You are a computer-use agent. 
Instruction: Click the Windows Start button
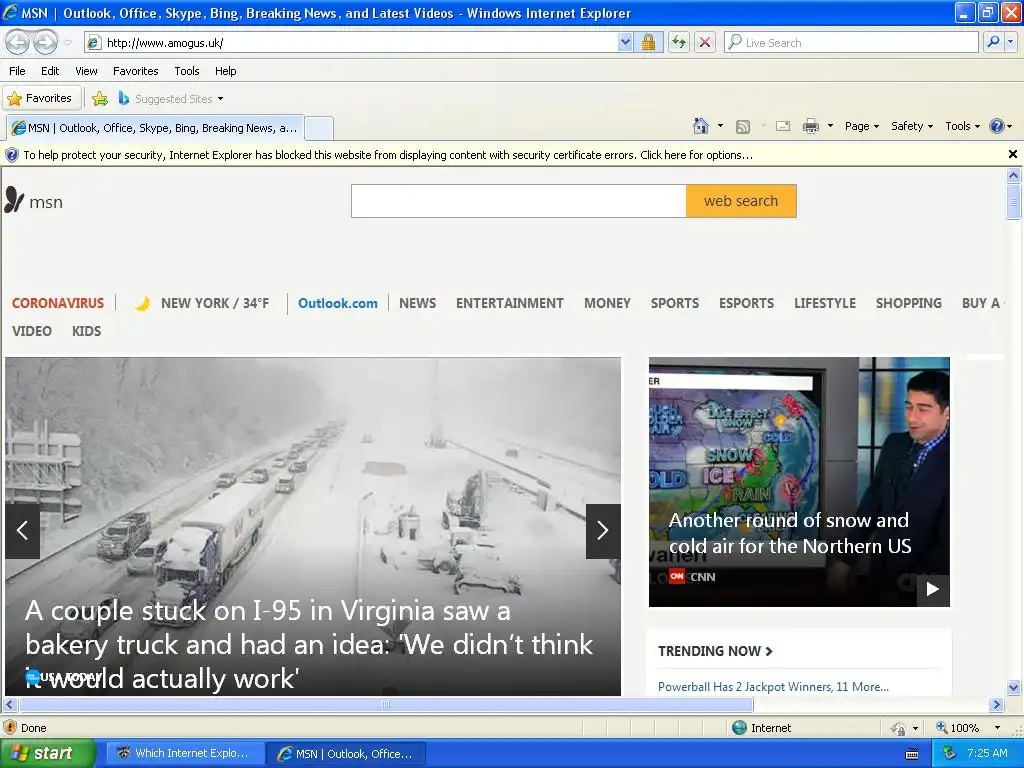[x=47, y=753]
